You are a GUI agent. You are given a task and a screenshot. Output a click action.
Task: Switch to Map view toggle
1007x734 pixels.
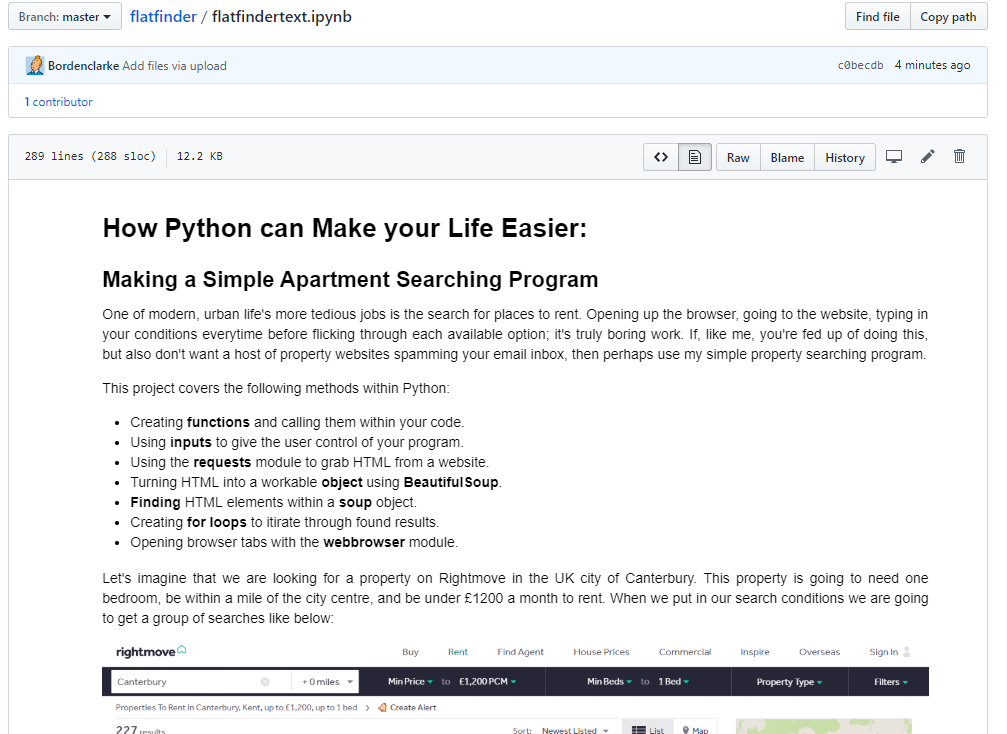pyautogui.click(x=694, y=730)
